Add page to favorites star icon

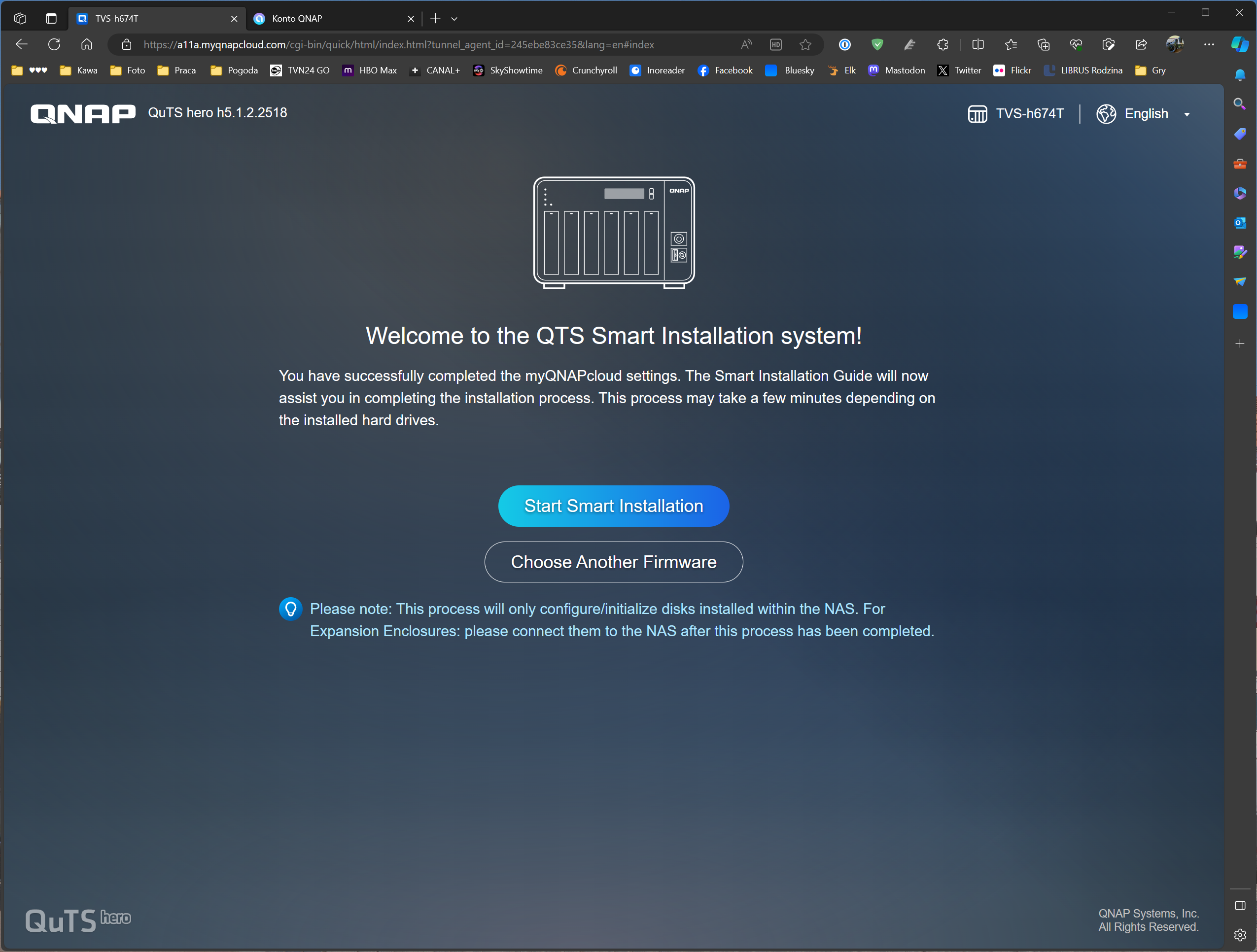click(805, 44)
